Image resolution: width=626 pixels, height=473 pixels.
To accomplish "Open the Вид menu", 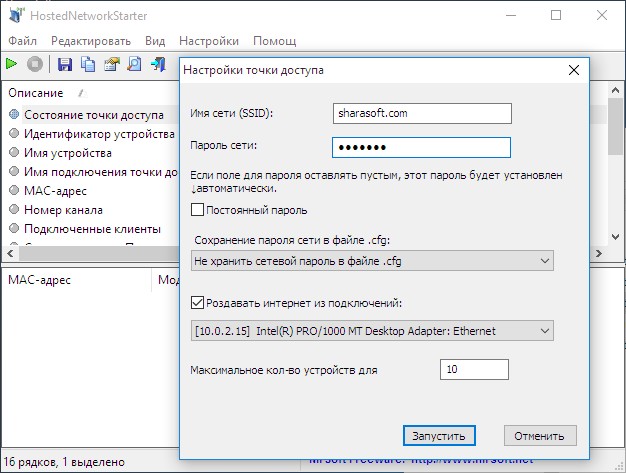I will pos(155,41).
